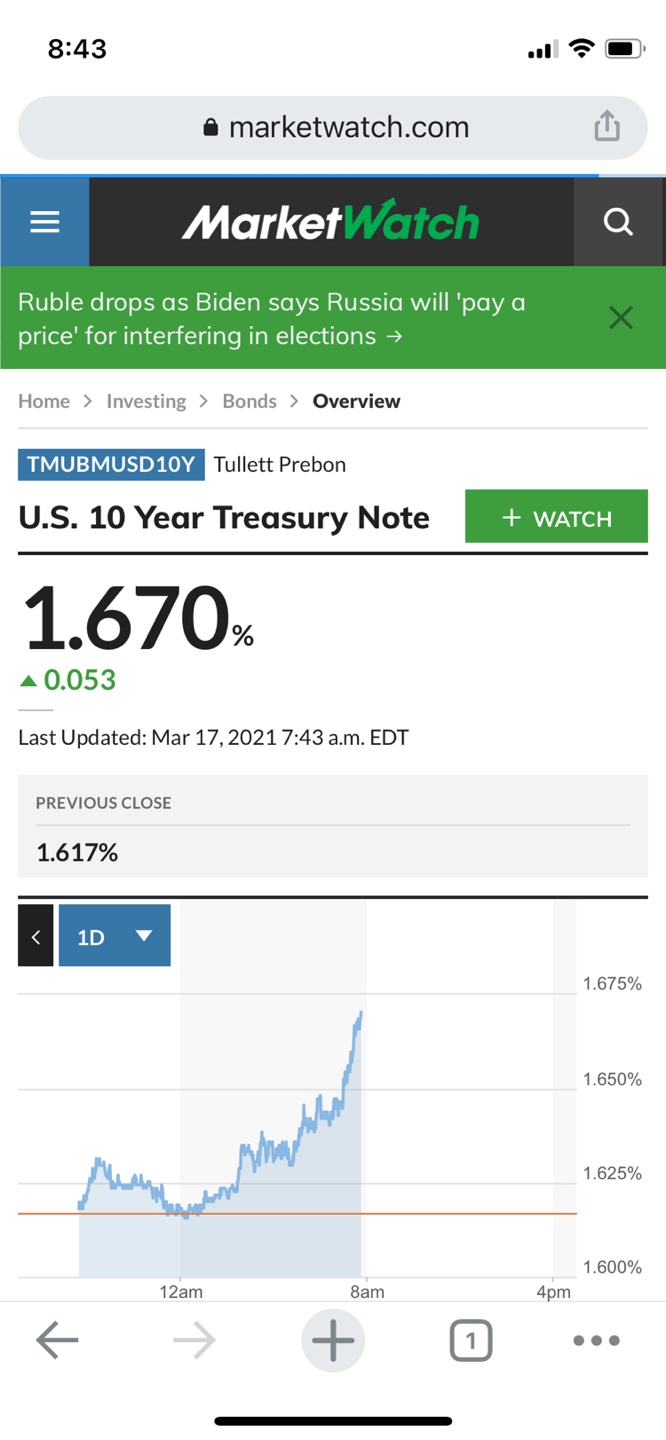Viewport: 666px width, 1440px height.
Task: Tap the browser forward arrow
Action: pyautogui.click(x=194, y=1340)
